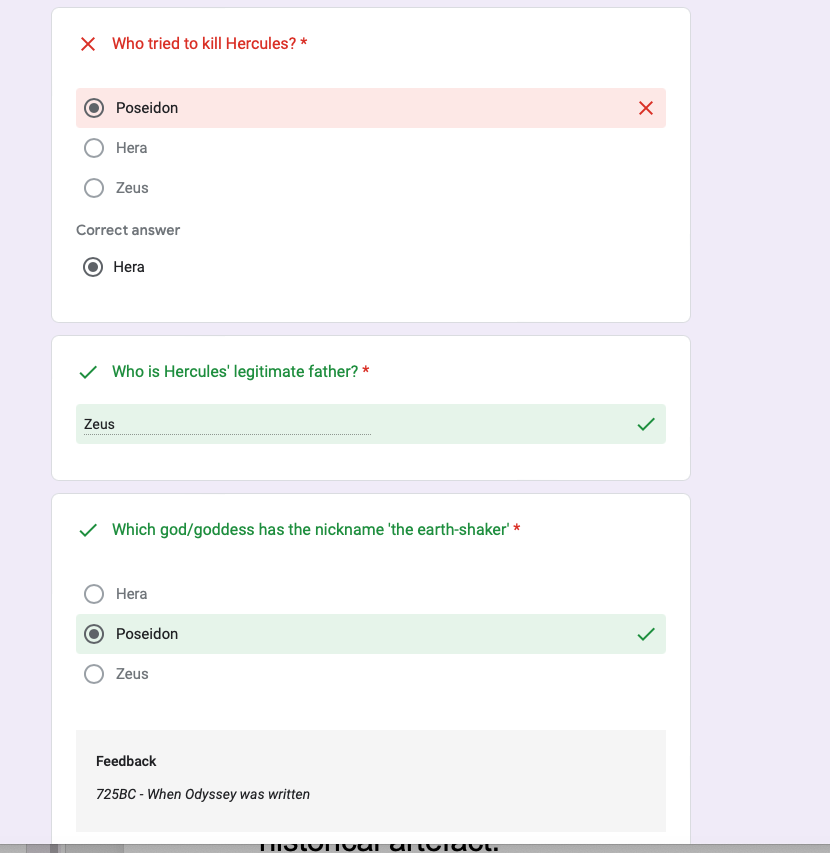Image resolution: width=830 pixels, height=853 pixels.
Task: Click 'Who tried to kill Hercules?' question title
Action: point(204,44)
